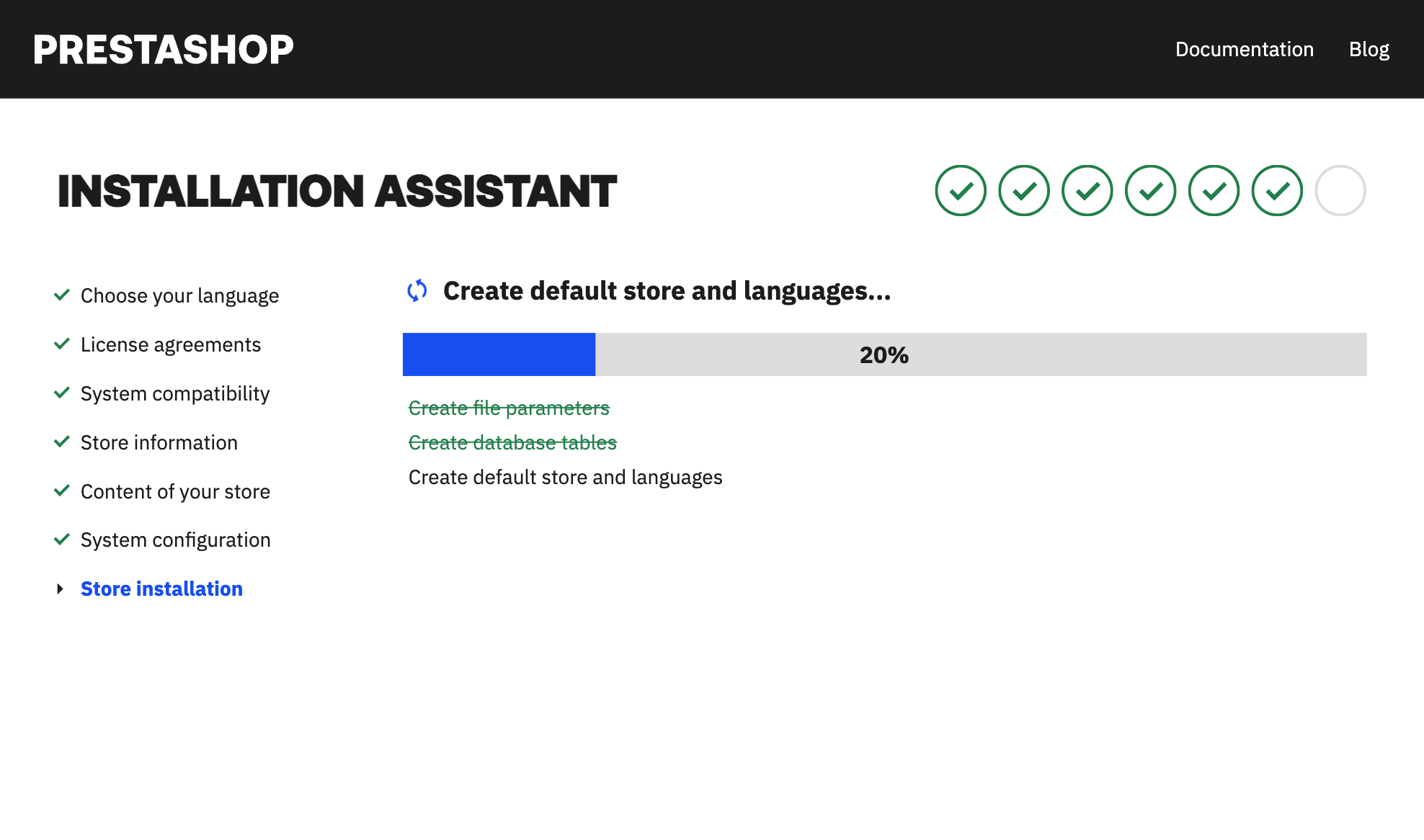Image resolution: width=1424 pixels, height=840 pixels.
Task: Click the first green step checkmark circle
Action: [x=960, y=191]
